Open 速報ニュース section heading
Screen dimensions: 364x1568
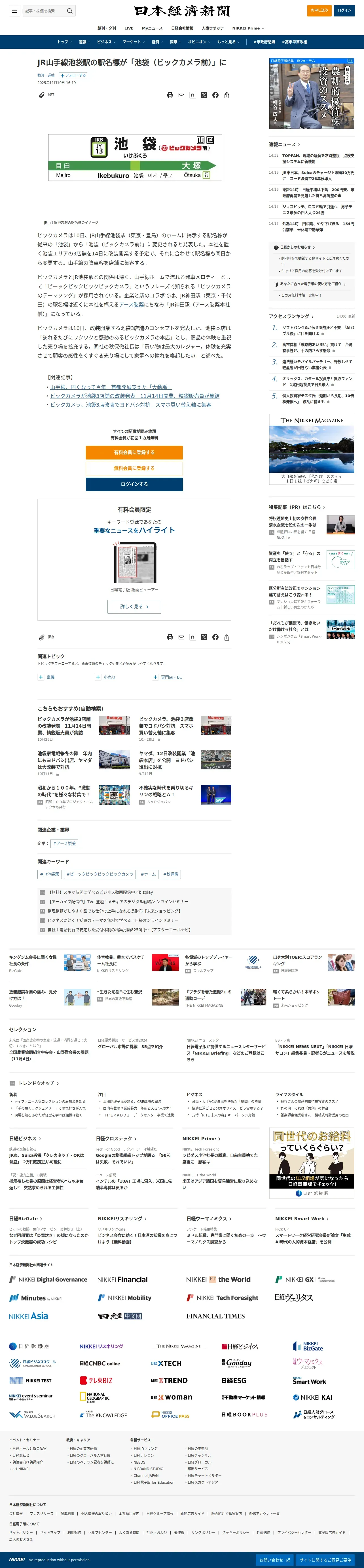click(284, 144)
